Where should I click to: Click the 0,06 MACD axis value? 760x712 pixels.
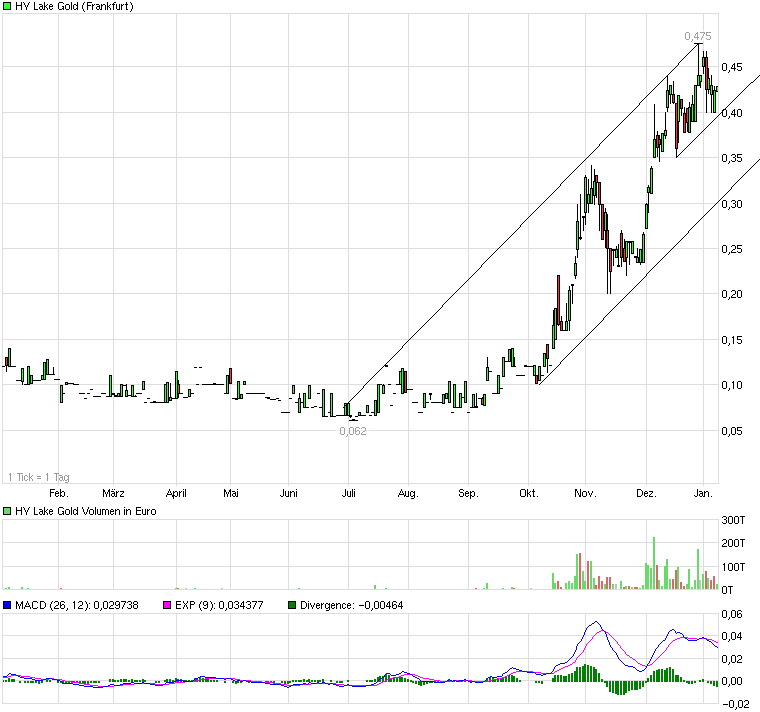[x=732, y=614]
